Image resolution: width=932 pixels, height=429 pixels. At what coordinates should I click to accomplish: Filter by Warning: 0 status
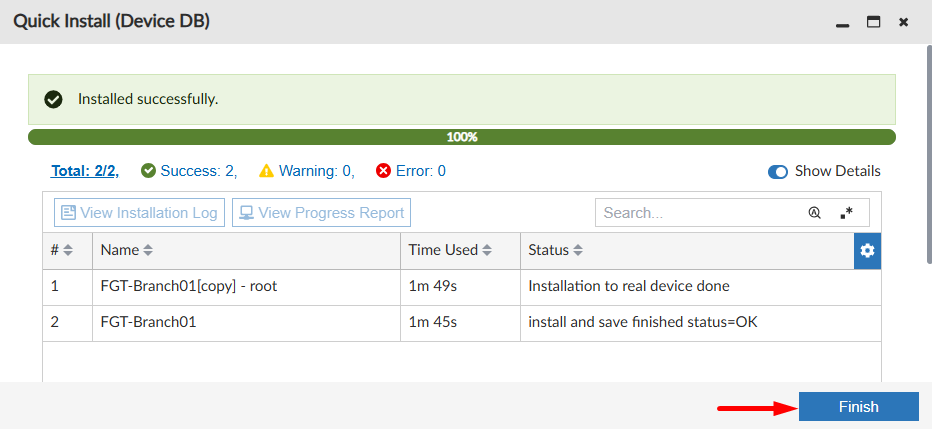317,171
